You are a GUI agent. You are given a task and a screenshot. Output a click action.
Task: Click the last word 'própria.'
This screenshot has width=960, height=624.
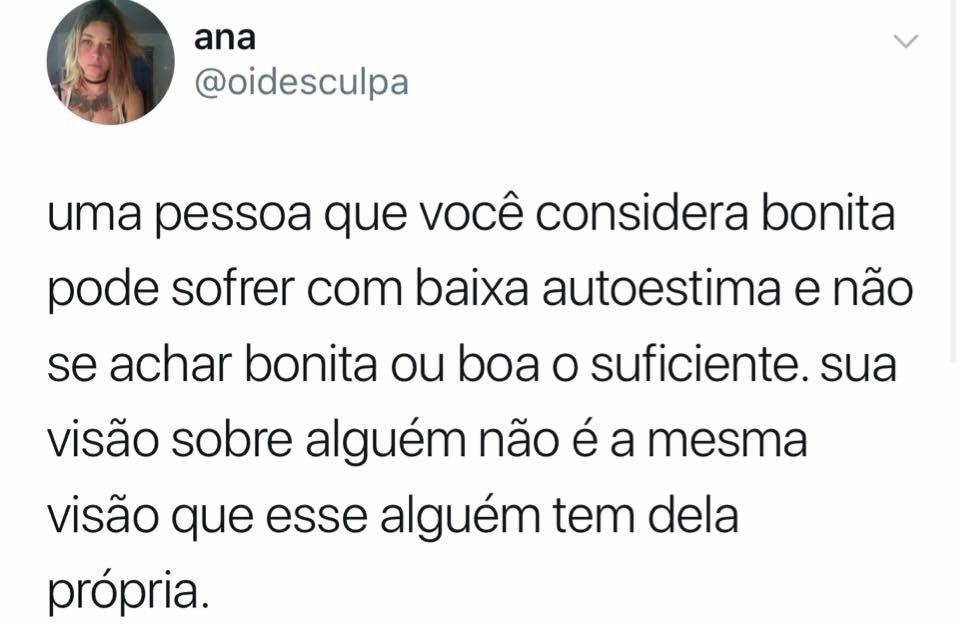click(129, 593)
